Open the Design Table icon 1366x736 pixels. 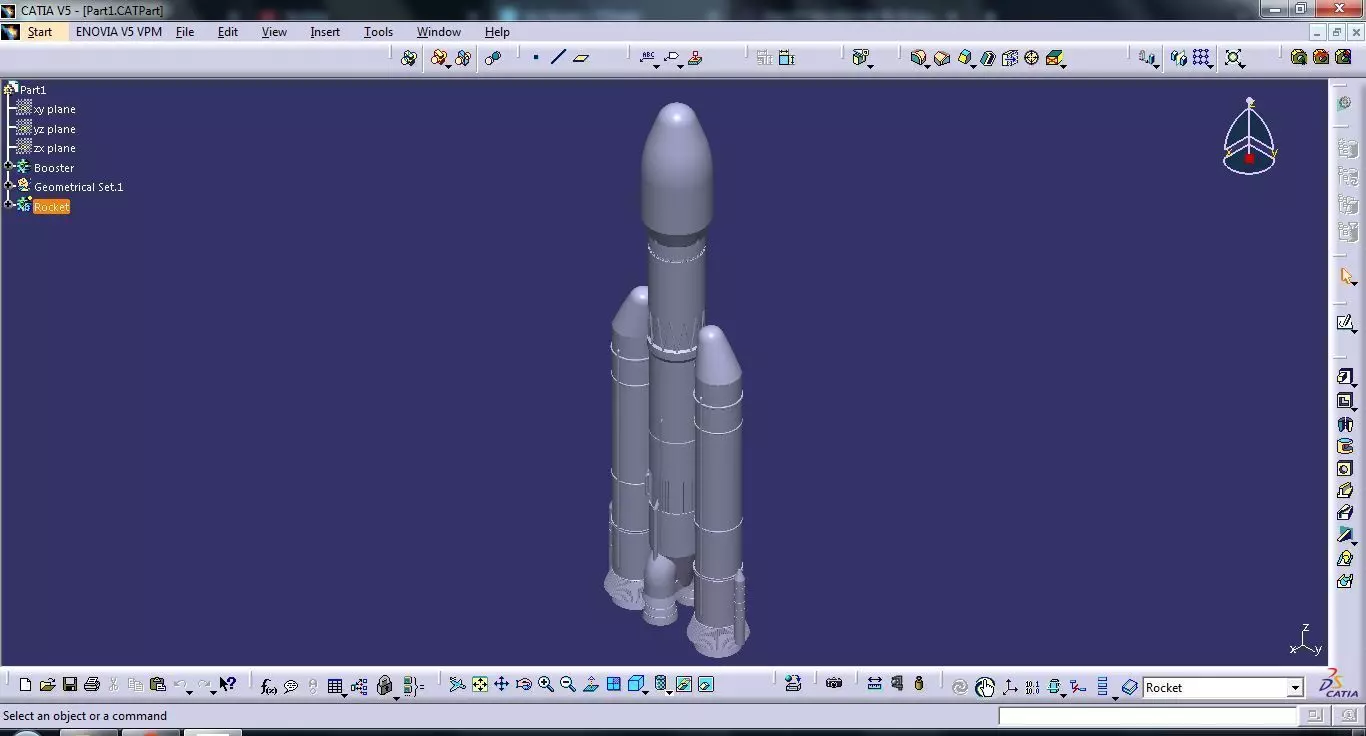point(335,686)
